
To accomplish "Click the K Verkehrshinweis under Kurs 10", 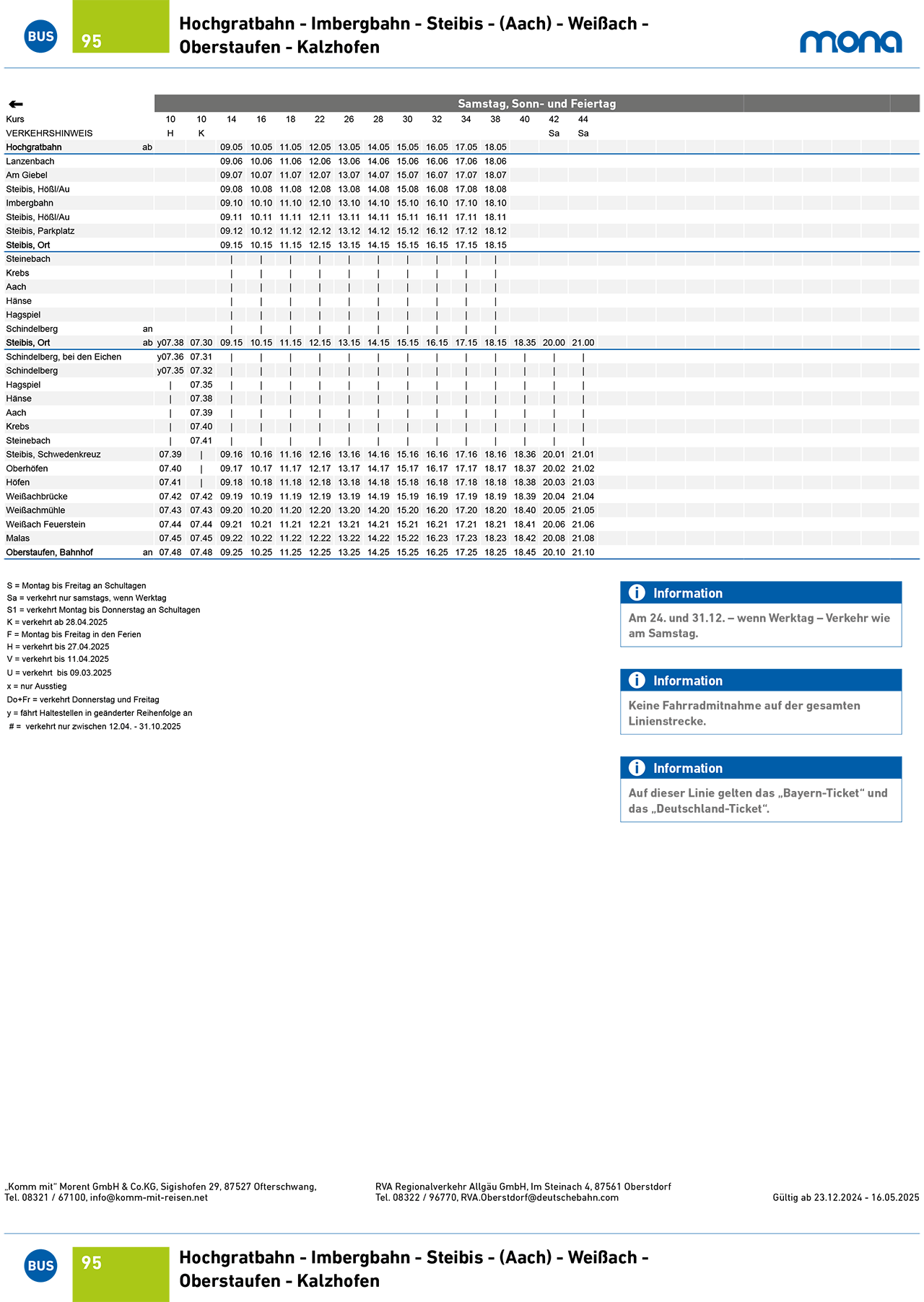I will 201,134.
